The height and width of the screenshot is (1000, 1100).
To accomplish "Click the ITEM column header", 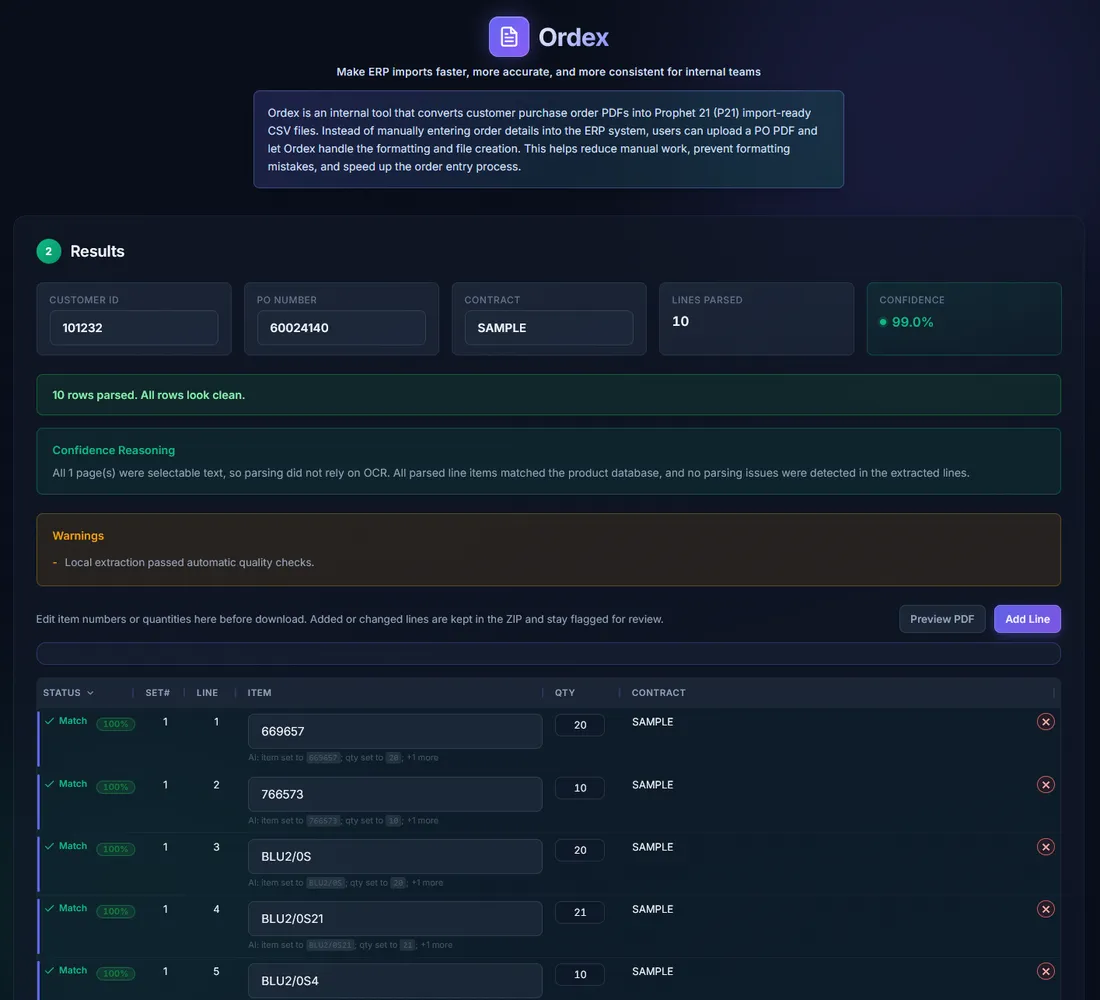I will point(259,693).
